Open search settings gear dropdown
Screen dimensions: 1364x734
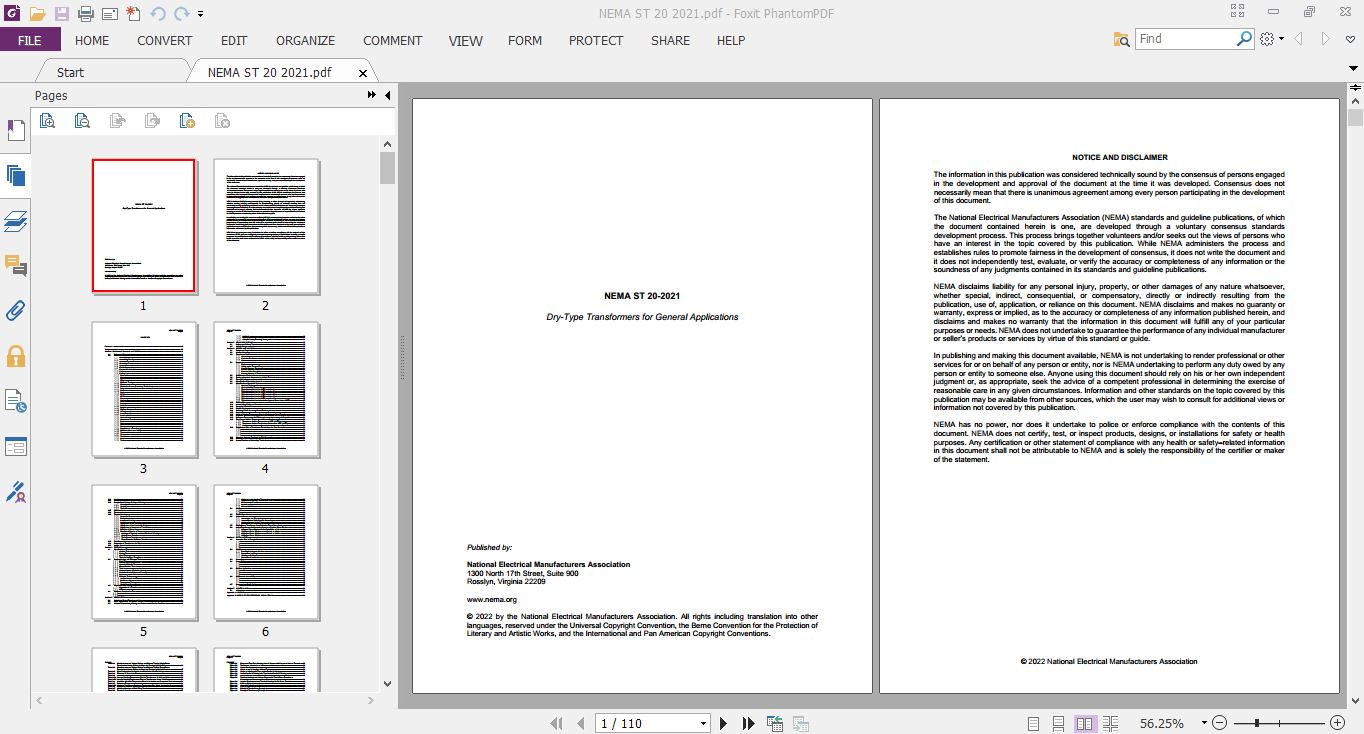pos(1272,39)
